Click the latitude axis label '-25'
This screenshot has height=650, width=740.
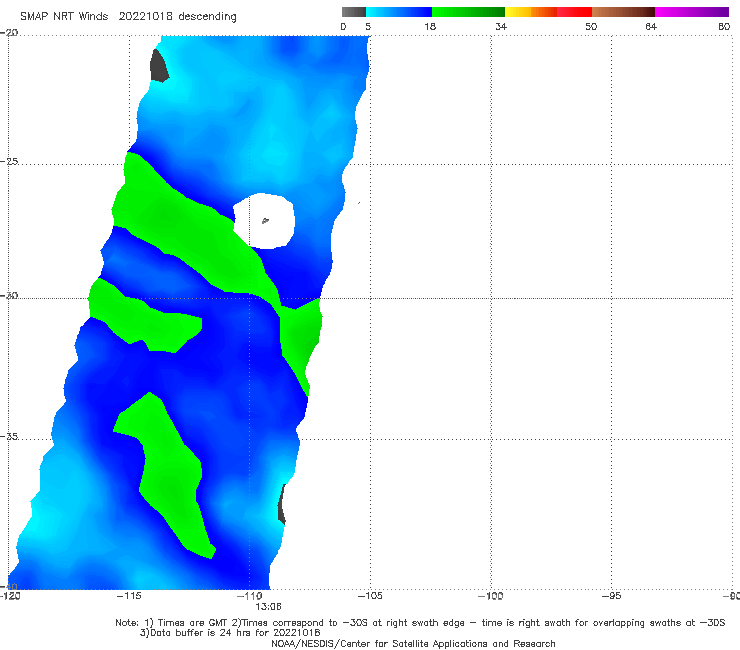[x=9, y=161]
